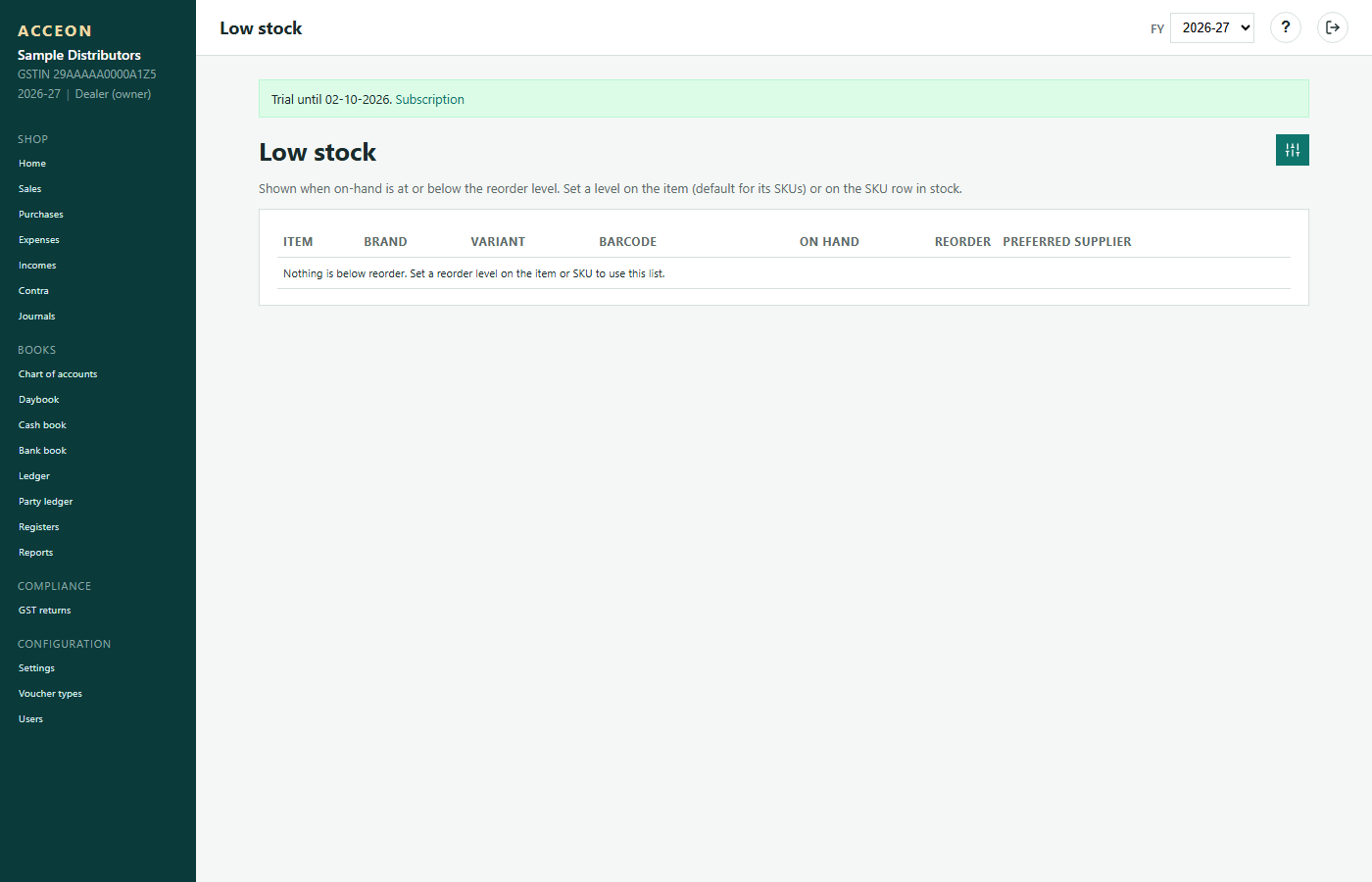This screenshot has width=1372, height=882.
Task: Open Settings under Configuration
Action: point(36,668)
